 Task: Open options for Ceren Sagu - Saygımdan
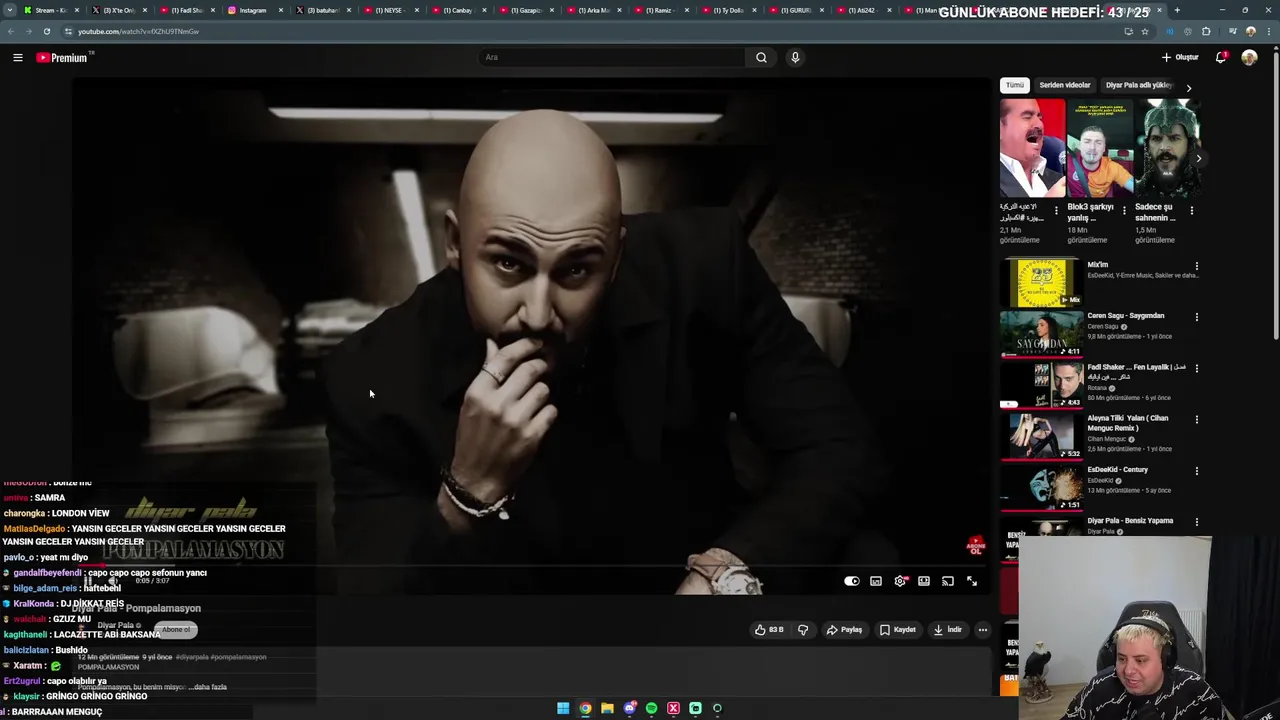tap(1197, 318)
